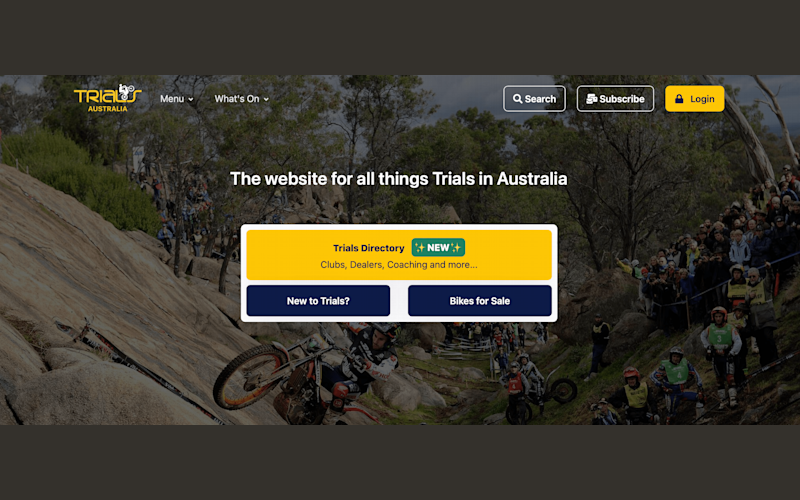Click the Subscribe button label
Screen dimensions: 800x500
(x=622, y=99)
